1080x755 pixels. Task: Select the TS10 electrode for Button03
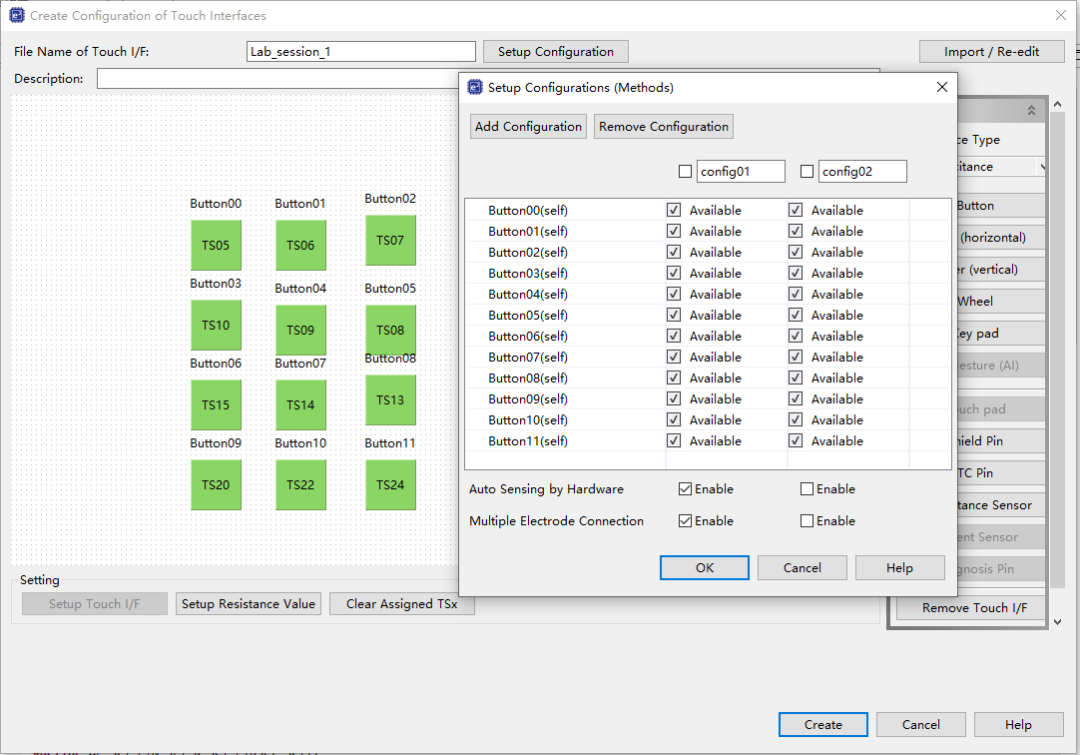[x=216, y=325]
